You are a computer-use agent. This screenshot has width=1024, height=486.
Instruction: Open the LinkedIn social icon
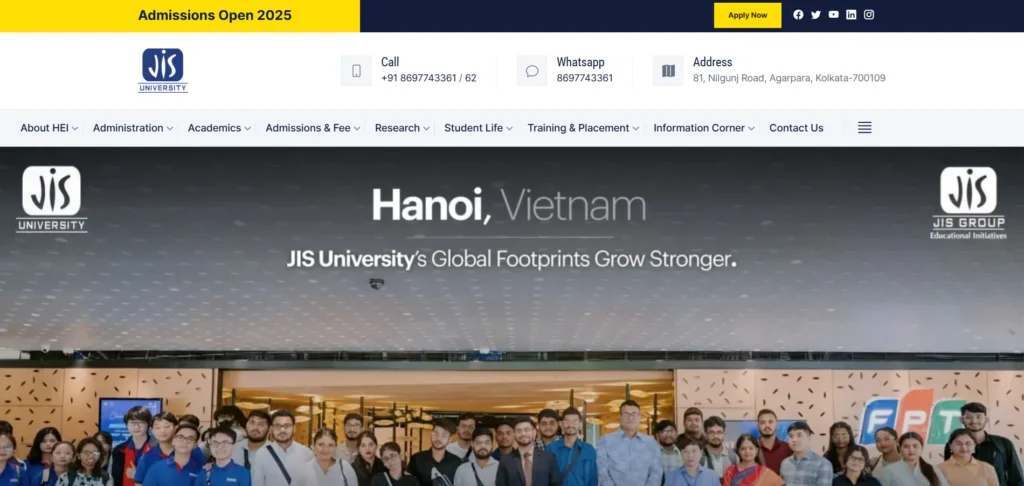pyautogui.click(x=851, y=15)
